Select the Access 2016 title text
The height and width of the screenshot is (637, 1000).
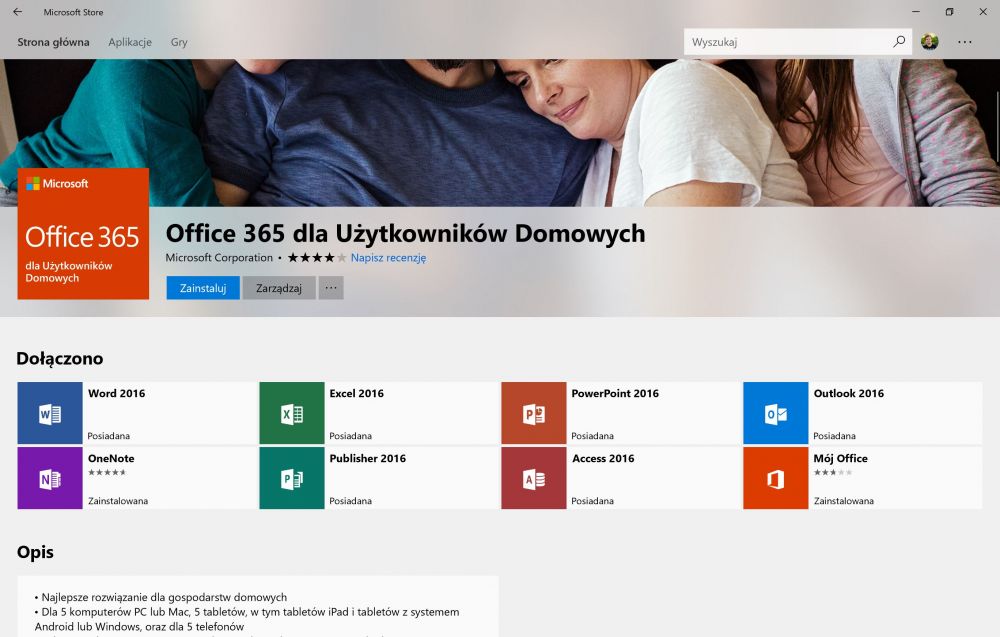(603, 458)
